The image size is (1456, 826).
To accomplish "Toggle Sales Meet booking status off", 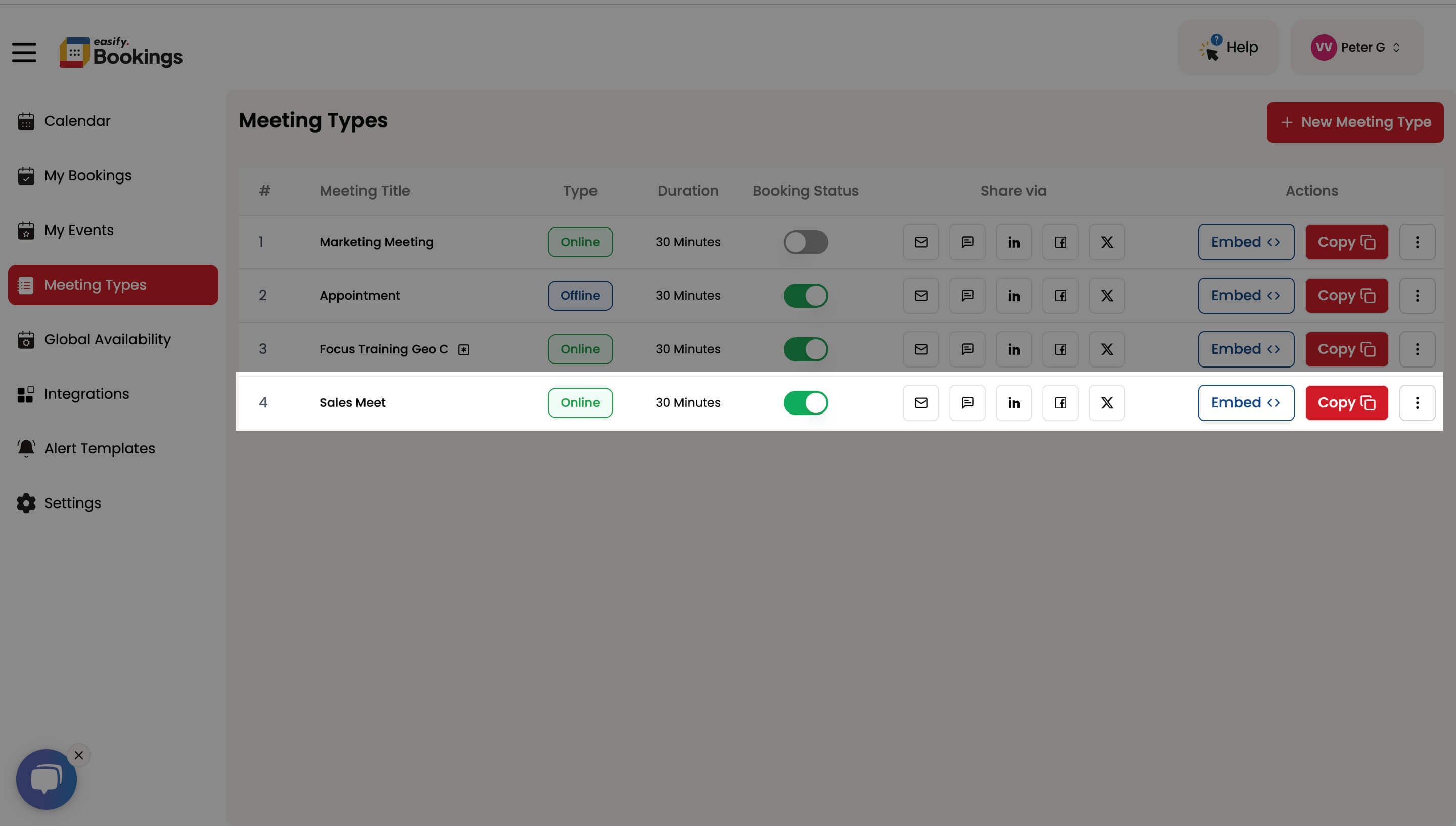I will [805, 403].
